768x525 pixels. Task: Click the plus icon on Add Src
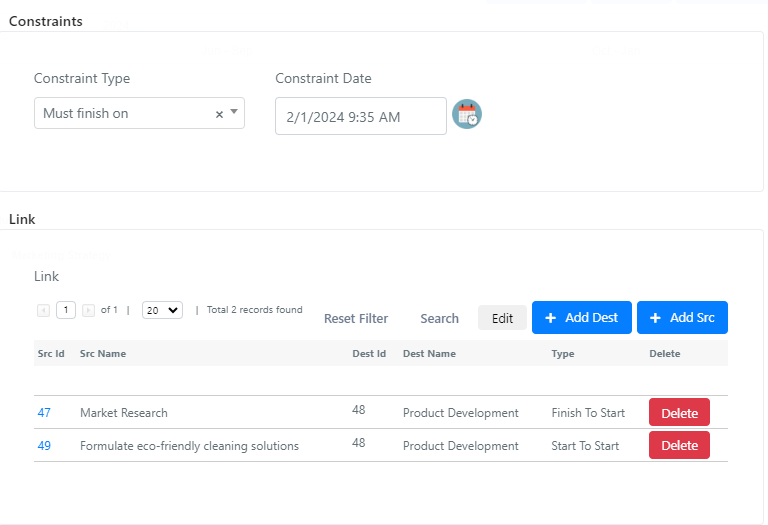click(655, 318)
